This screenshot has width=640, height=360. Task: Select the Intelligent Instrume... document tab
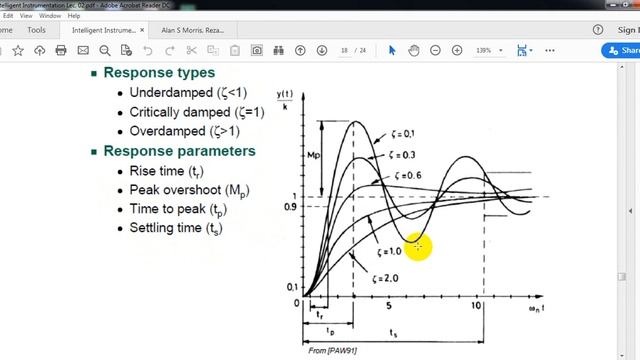104,30
